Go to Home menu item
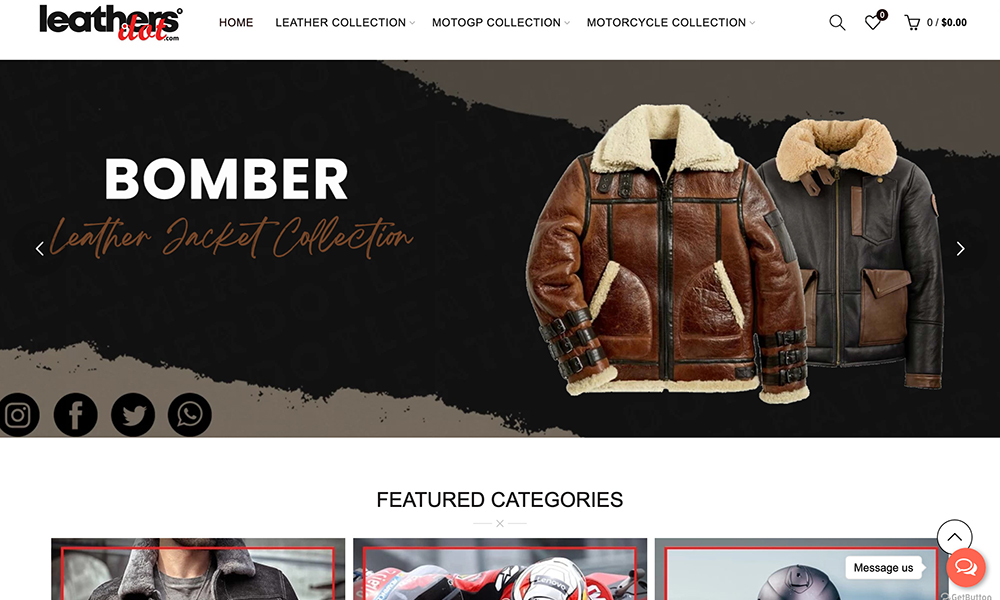Viewport: 1000px width, 600px height. tap(236, 23)
